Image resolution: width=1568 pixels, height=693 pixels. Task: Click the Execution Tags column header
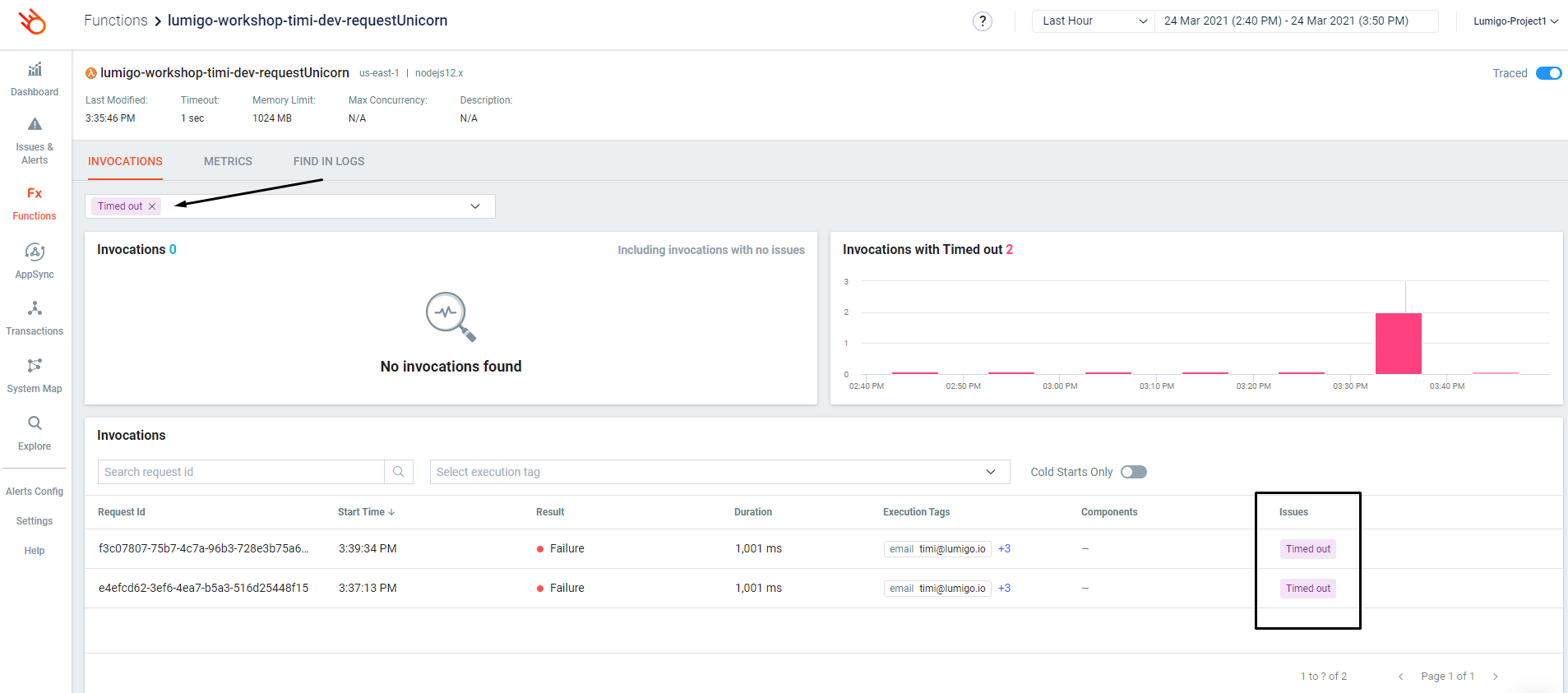pos(916,512)
